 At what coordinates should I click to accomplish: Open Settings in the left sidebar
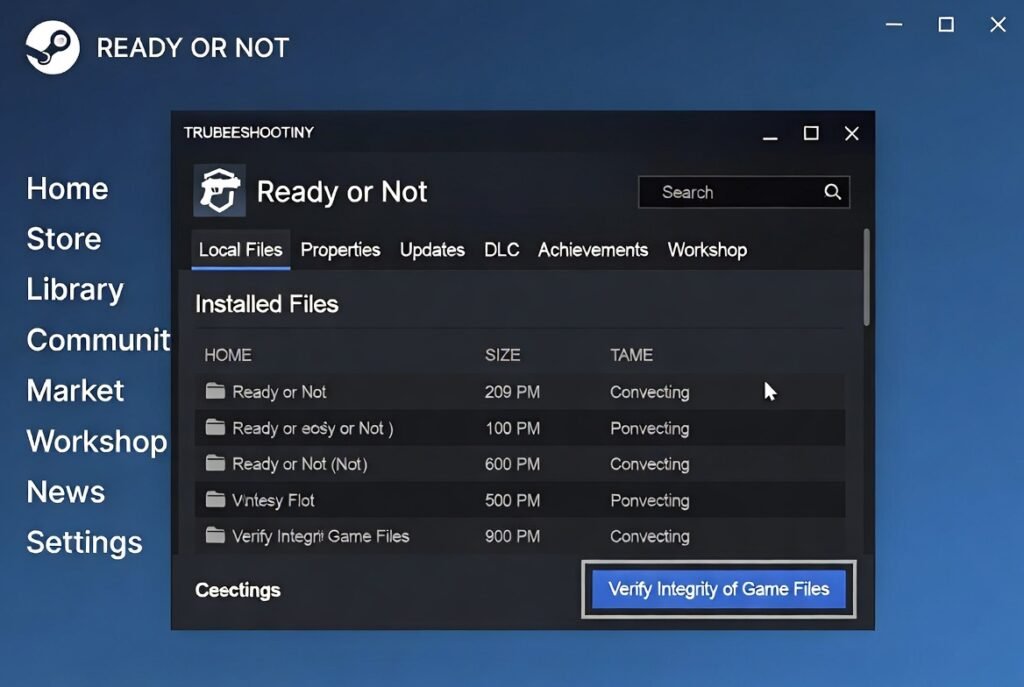[x=84, y=542]
